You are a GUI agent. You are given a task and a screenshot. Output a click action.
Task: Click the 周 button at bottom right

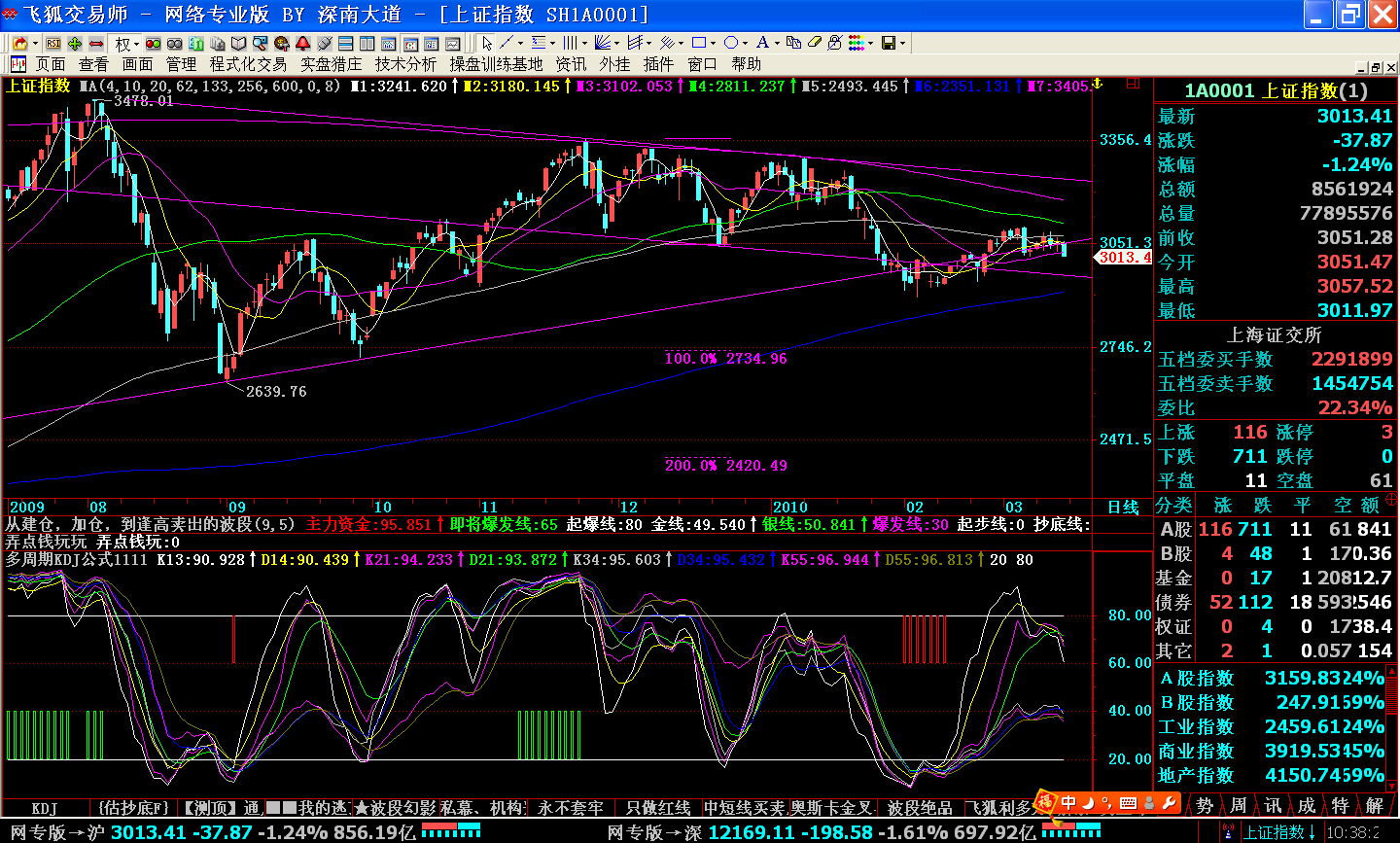[1239, 805]
